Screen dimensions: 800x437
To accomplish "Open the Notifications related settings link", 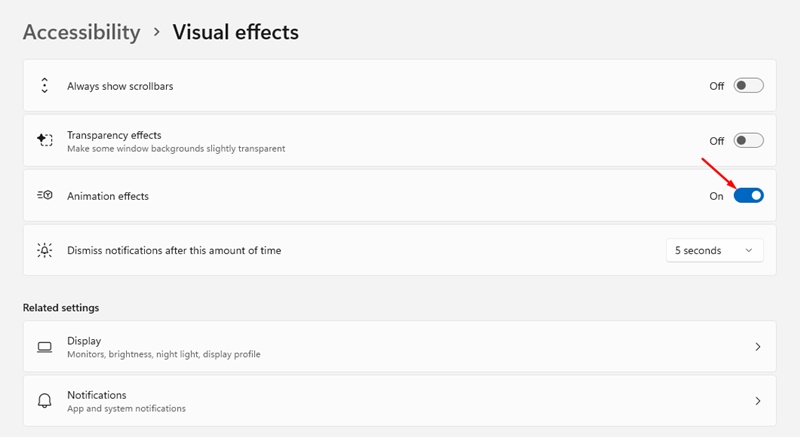I will coord(96,395).
